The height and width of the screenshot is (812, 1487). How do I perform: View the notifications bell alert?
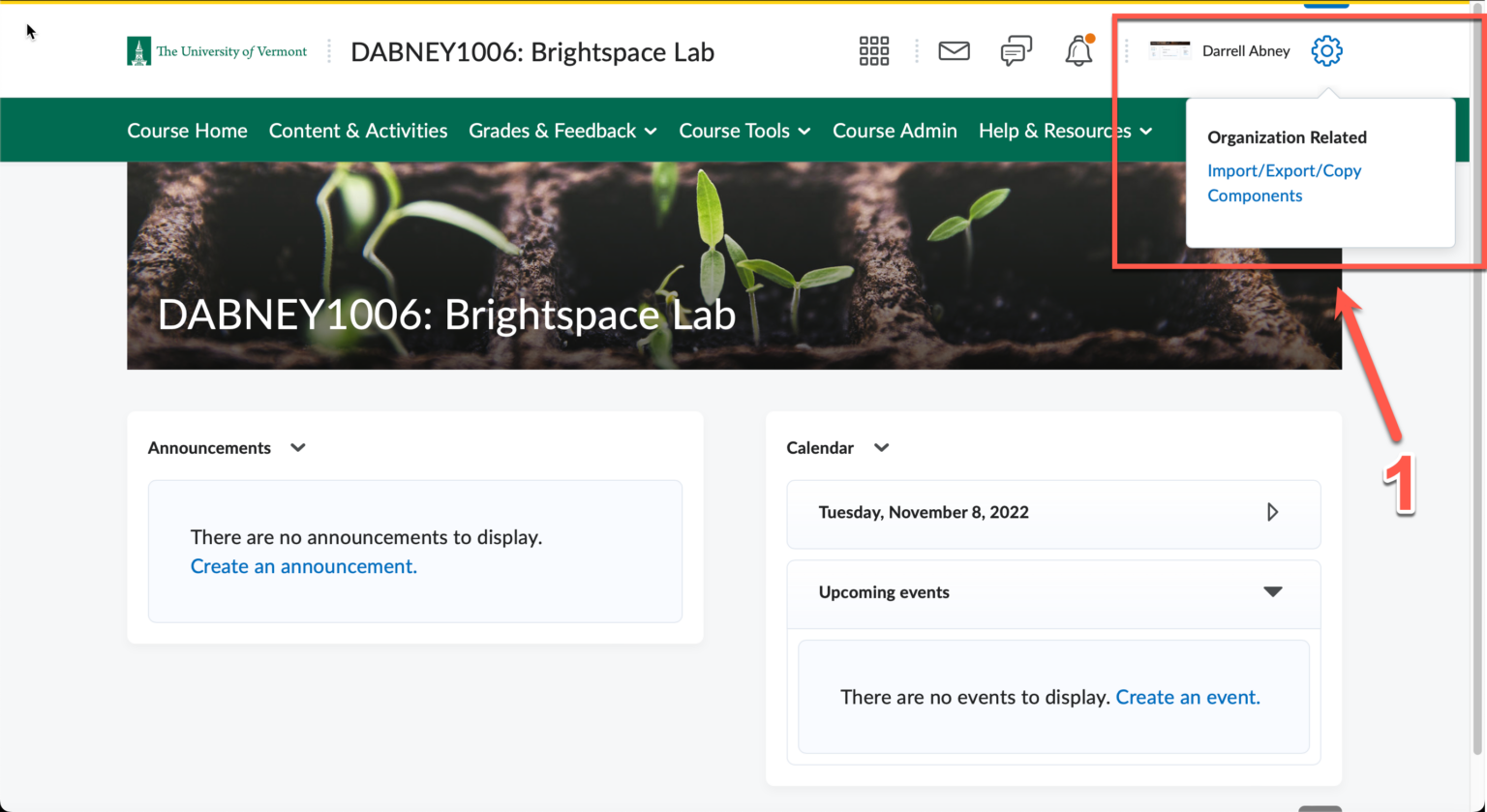(x=1078, y=50)
